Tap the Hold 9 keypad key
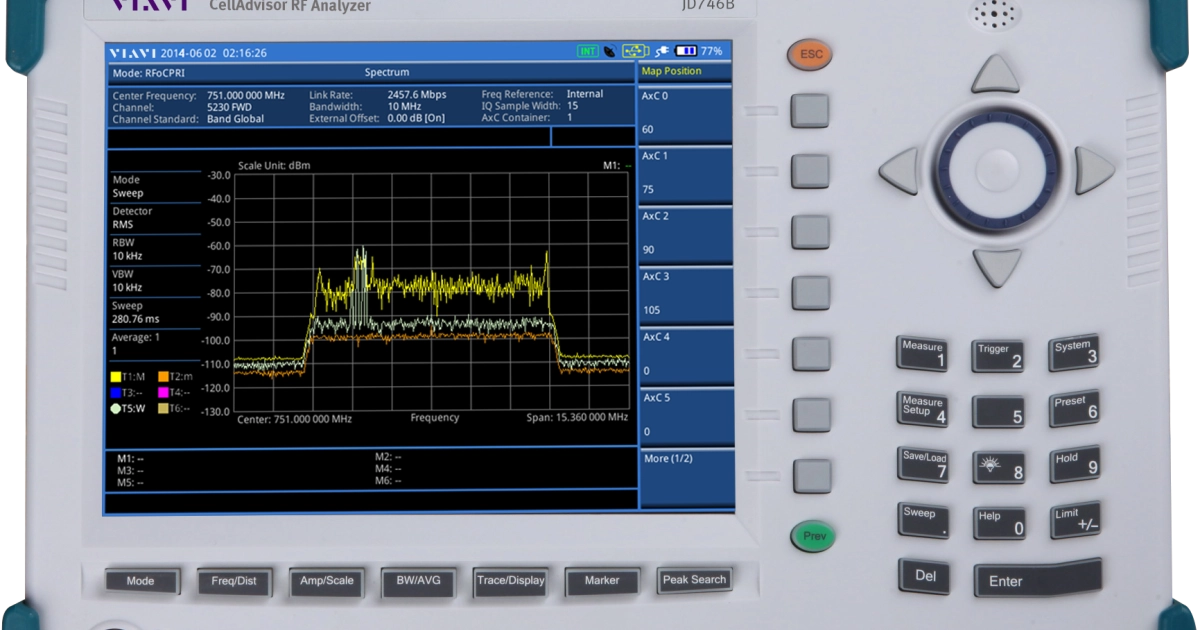The width and height of the screenshot is (1200, 630). coord(1075,463)
